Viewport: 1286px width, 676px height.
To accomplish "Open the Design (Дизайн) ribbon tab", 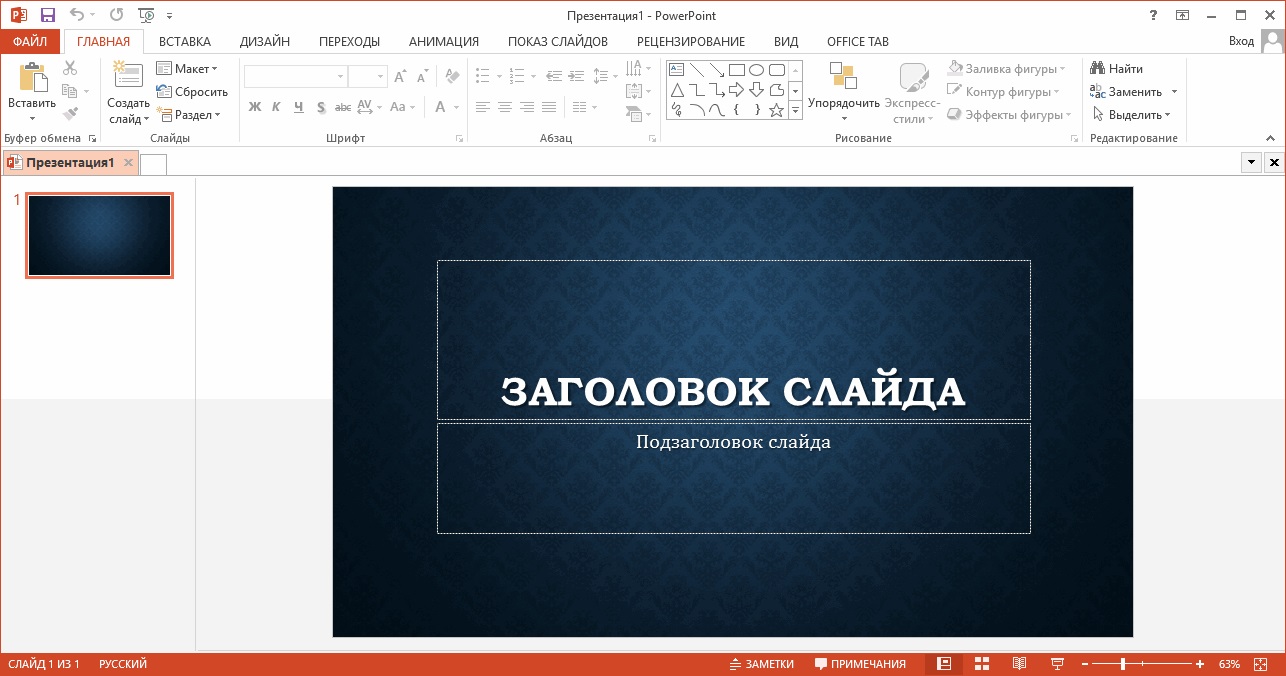I will [x=265, y=42].
